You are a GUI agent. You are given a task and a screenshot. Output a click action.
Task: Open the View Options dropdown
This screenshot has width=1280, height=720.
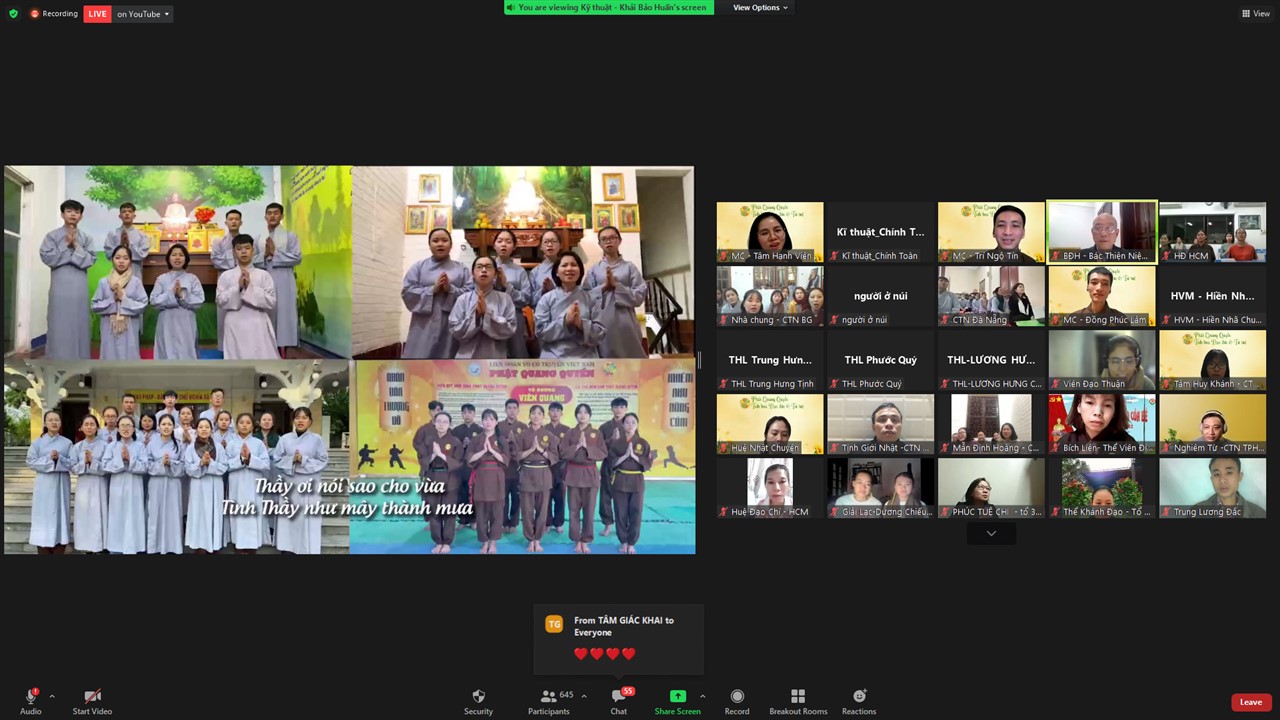760,8
